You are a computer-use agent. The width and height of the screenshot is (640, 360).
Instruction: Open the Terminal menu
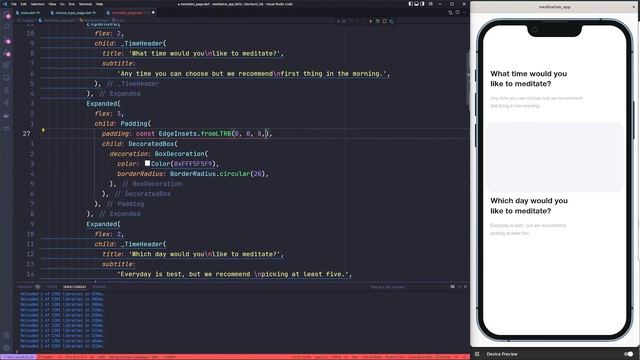coord(85,4)
